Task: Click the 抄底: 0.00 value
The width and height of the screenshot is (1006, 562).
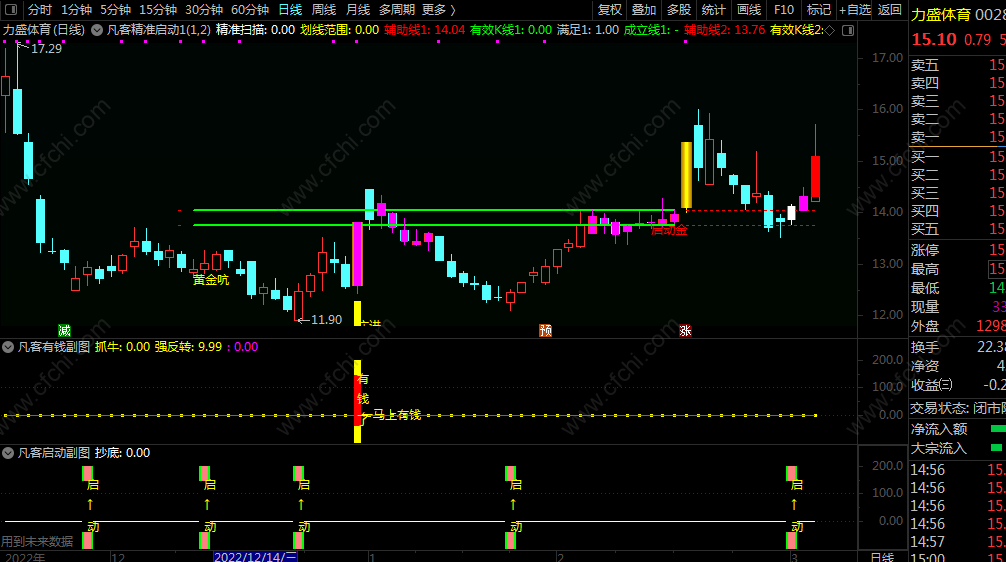Action: click(x=123, y=453)
